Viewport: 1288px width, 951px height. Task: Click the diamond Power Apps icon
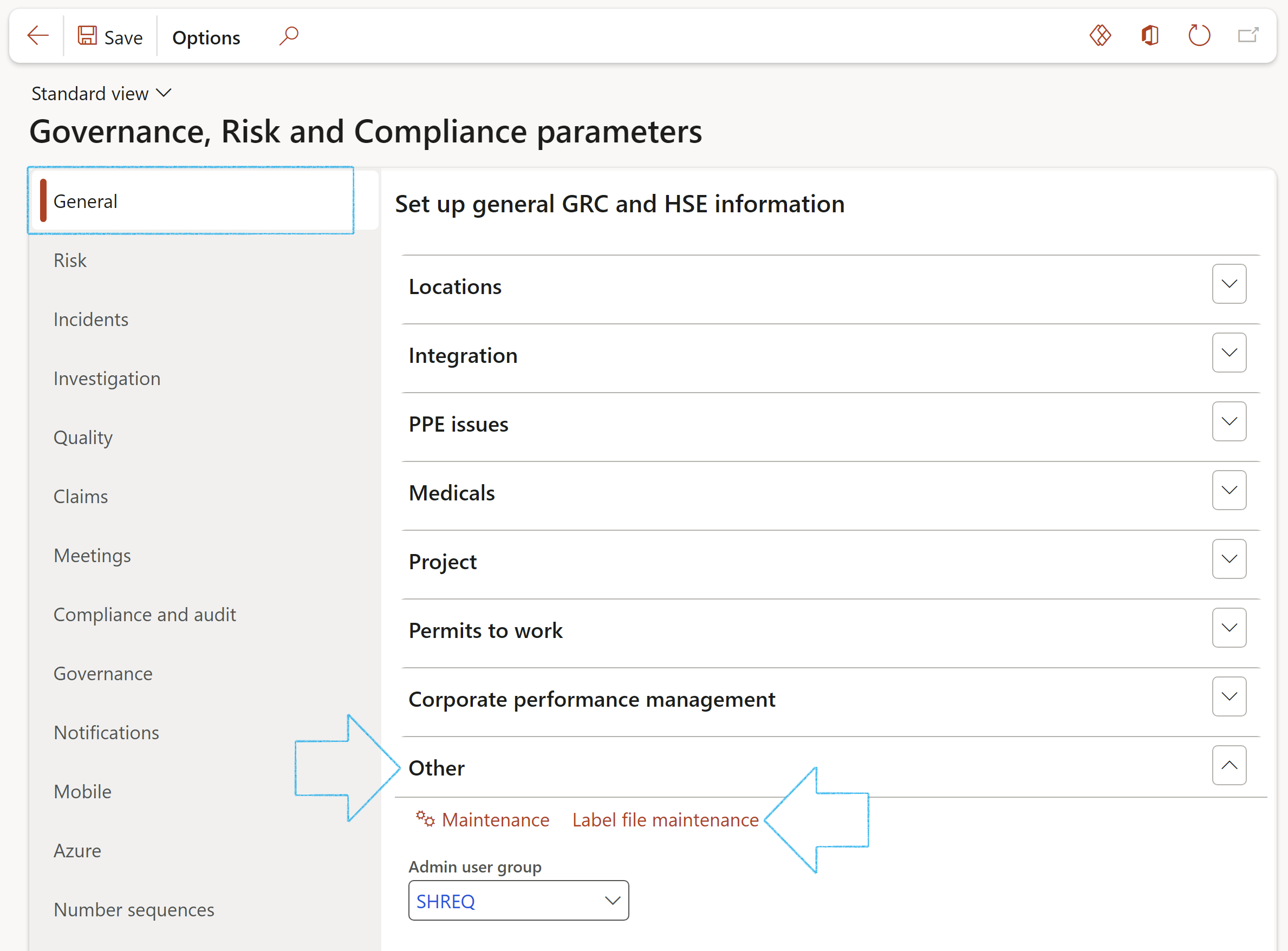tap(1100, 36)
